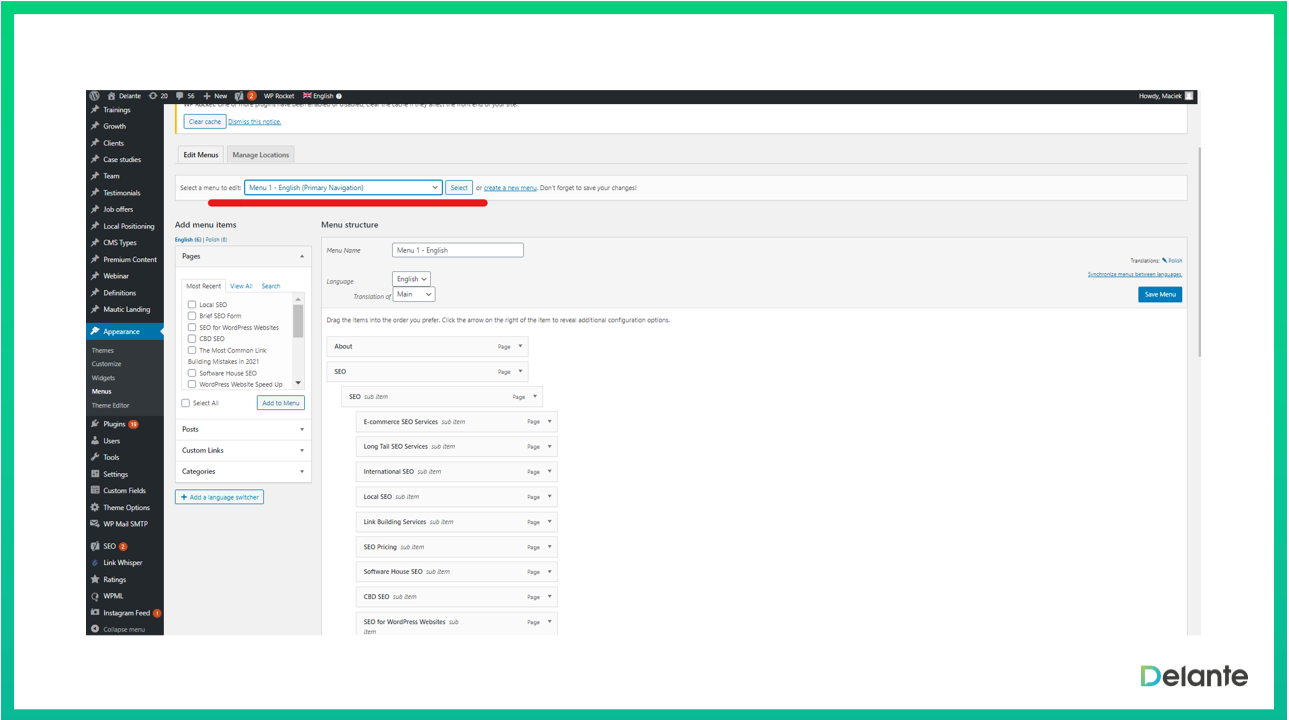Check the Local SEO page checkbox
Viewport: 1289px width, 720px height.
(x=192, y=304)
